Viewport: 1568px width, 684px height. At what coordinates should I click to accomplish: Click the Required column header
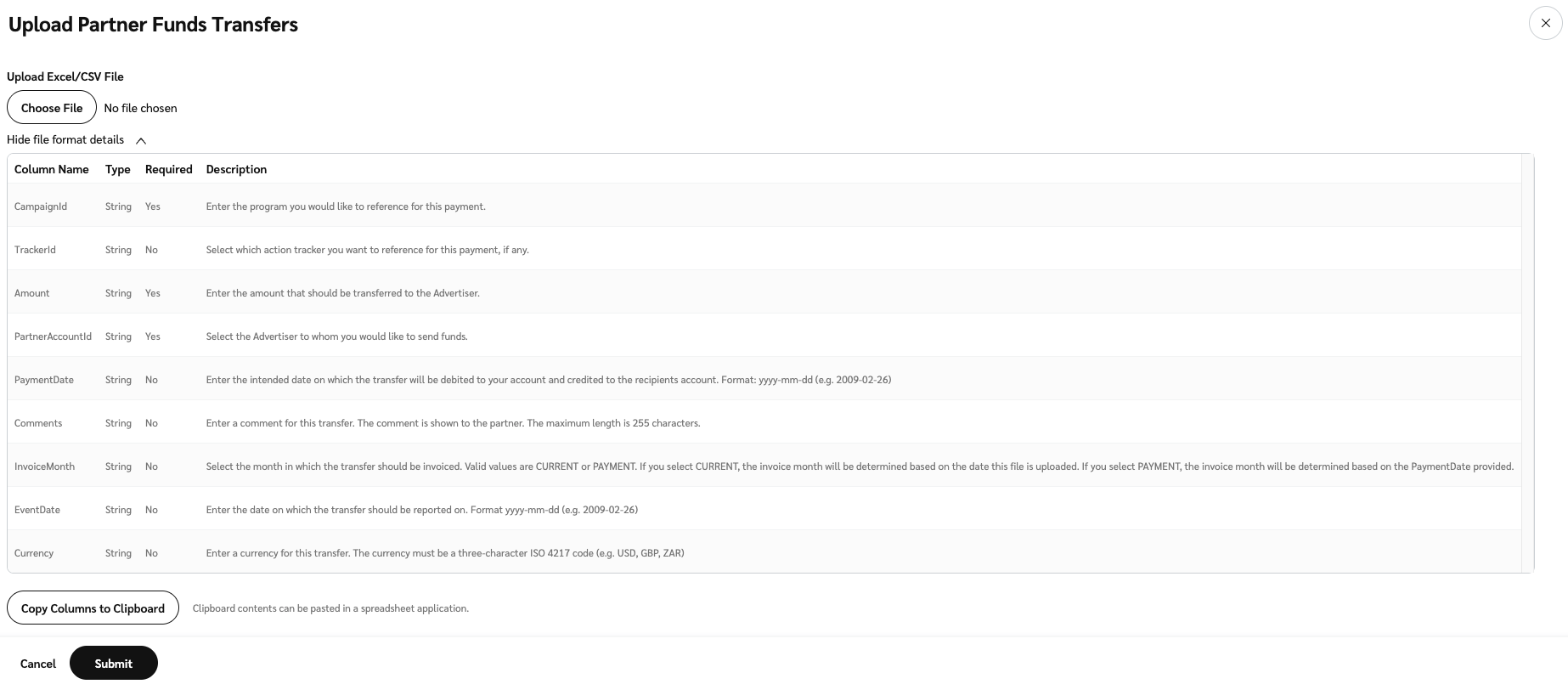click(x=168, y=169)
